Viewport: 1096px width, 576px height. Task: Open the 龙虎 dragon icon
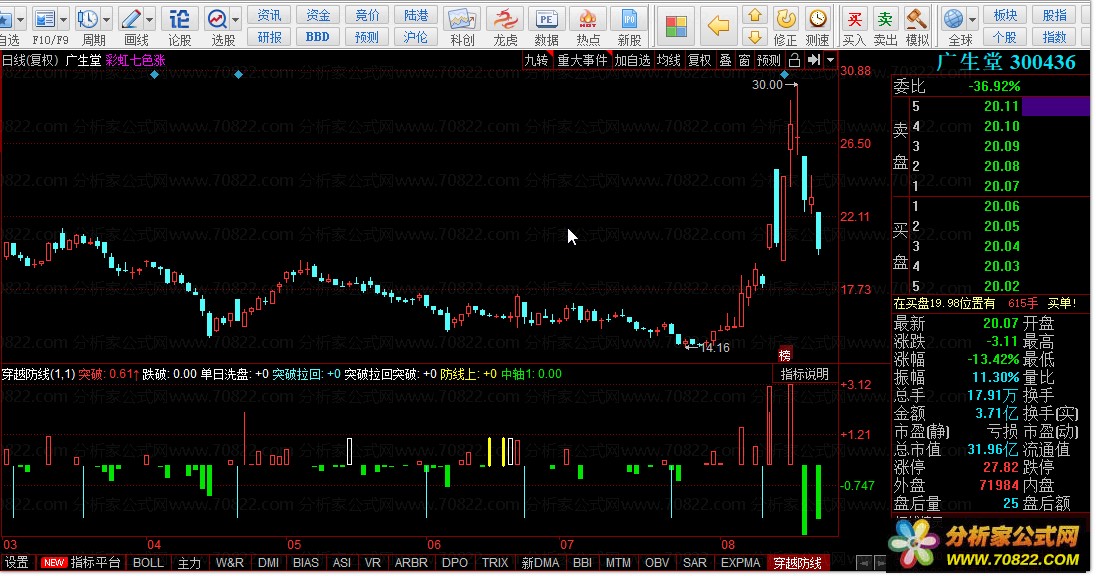505,19
